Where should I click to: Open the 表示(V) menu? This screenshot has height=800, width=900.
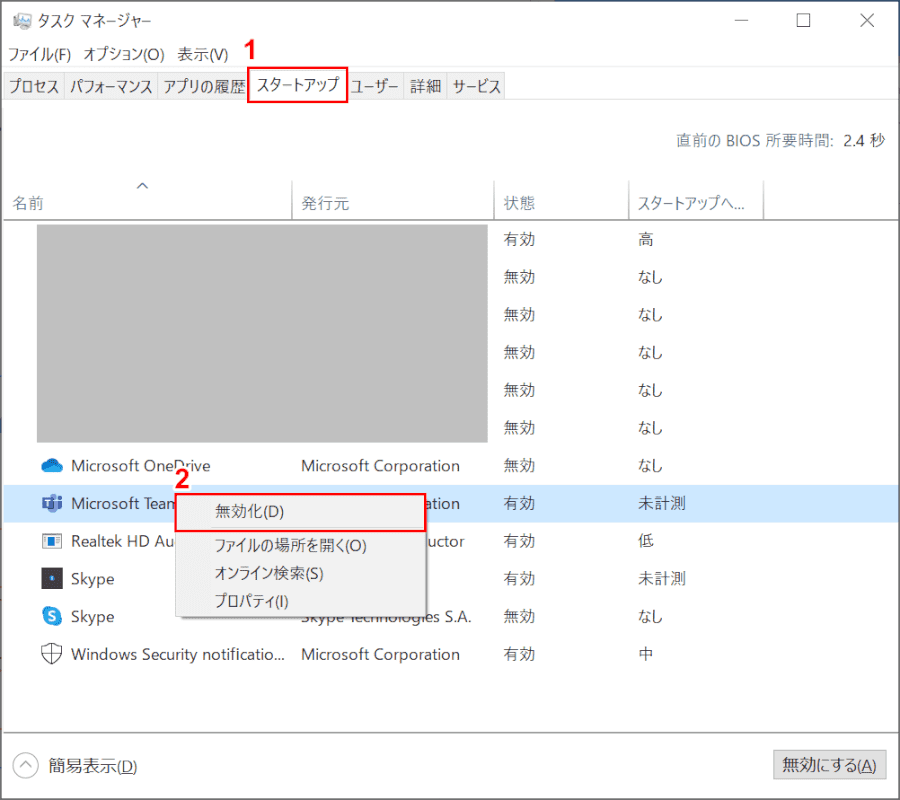click(x=203, y=55)
